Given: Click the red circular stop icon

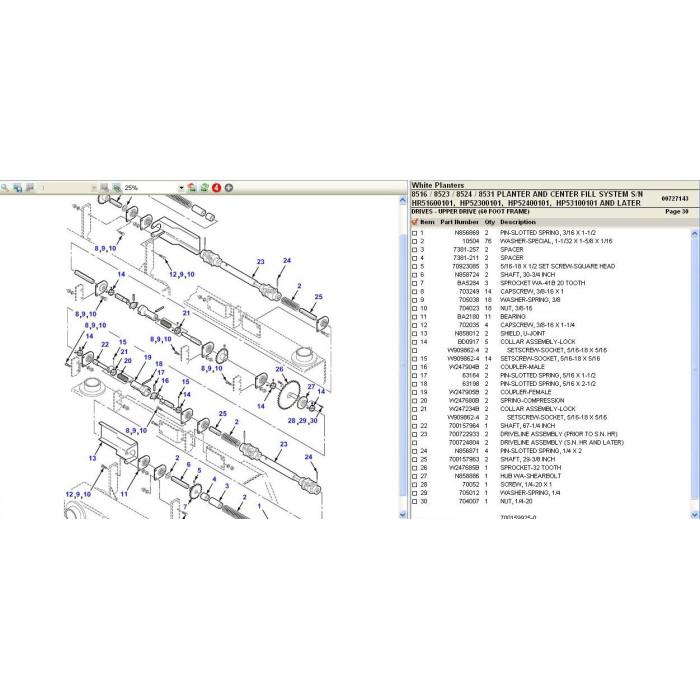Looking at the screenshot, I should click(217, 188).
